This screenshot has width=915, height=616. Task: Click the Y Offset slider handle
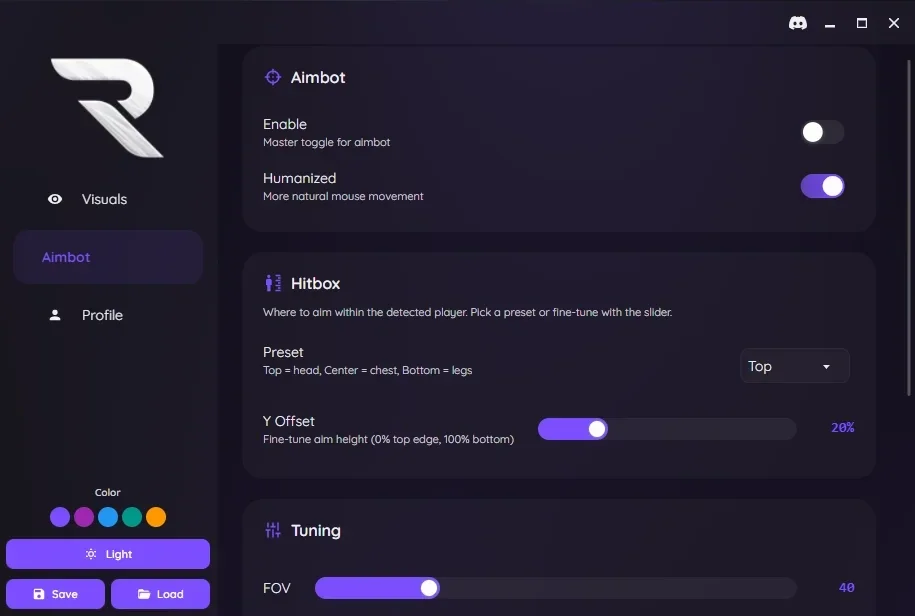(x=597, y=429)
